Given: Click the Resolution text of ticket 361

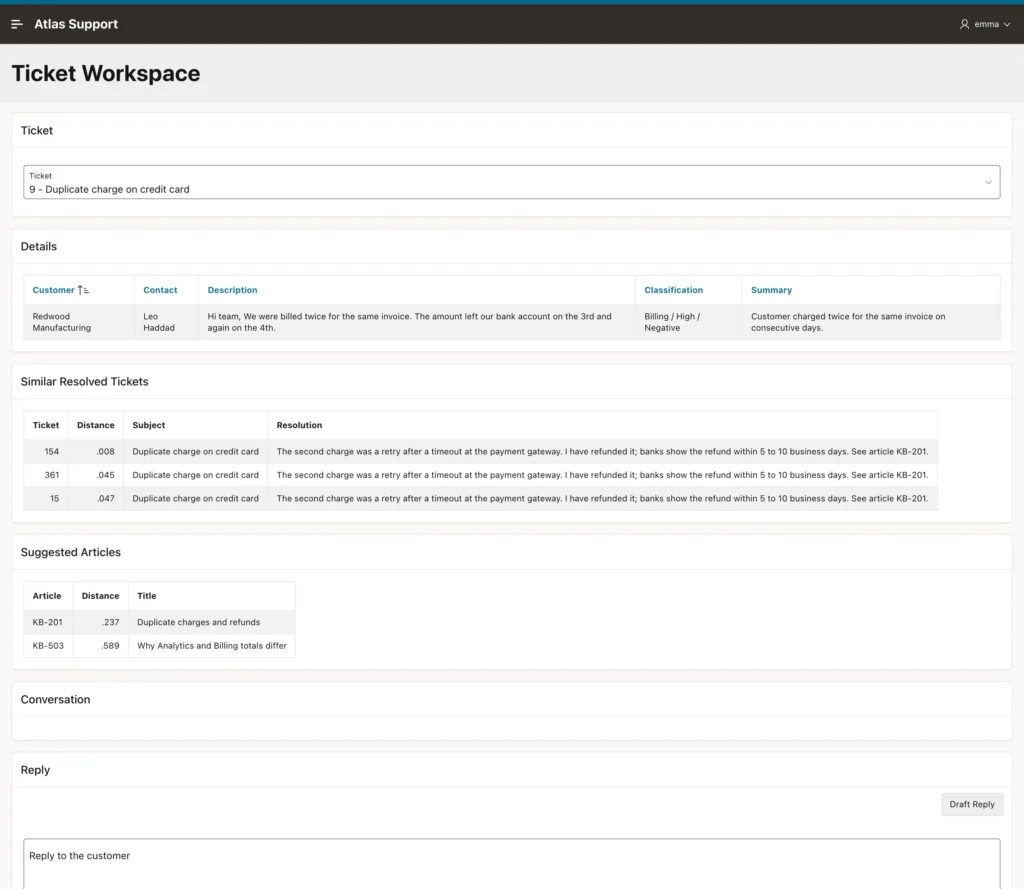Looking at the screenshot, I should pos(601,475).
